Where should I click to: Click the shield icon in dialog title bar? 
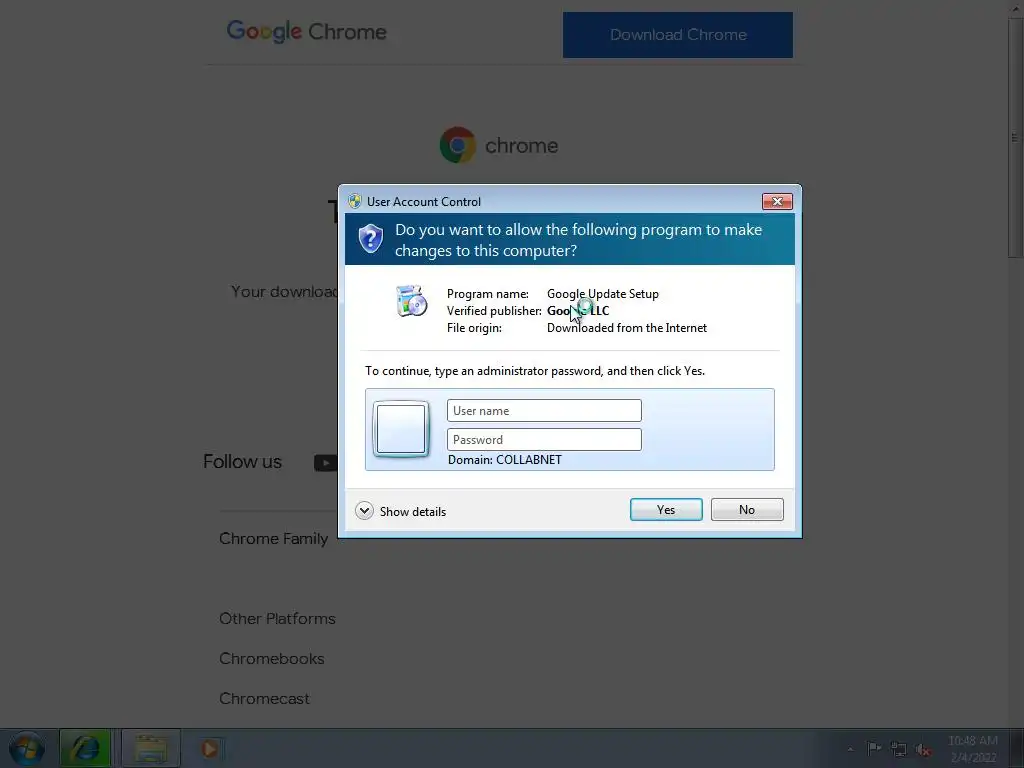355,201
